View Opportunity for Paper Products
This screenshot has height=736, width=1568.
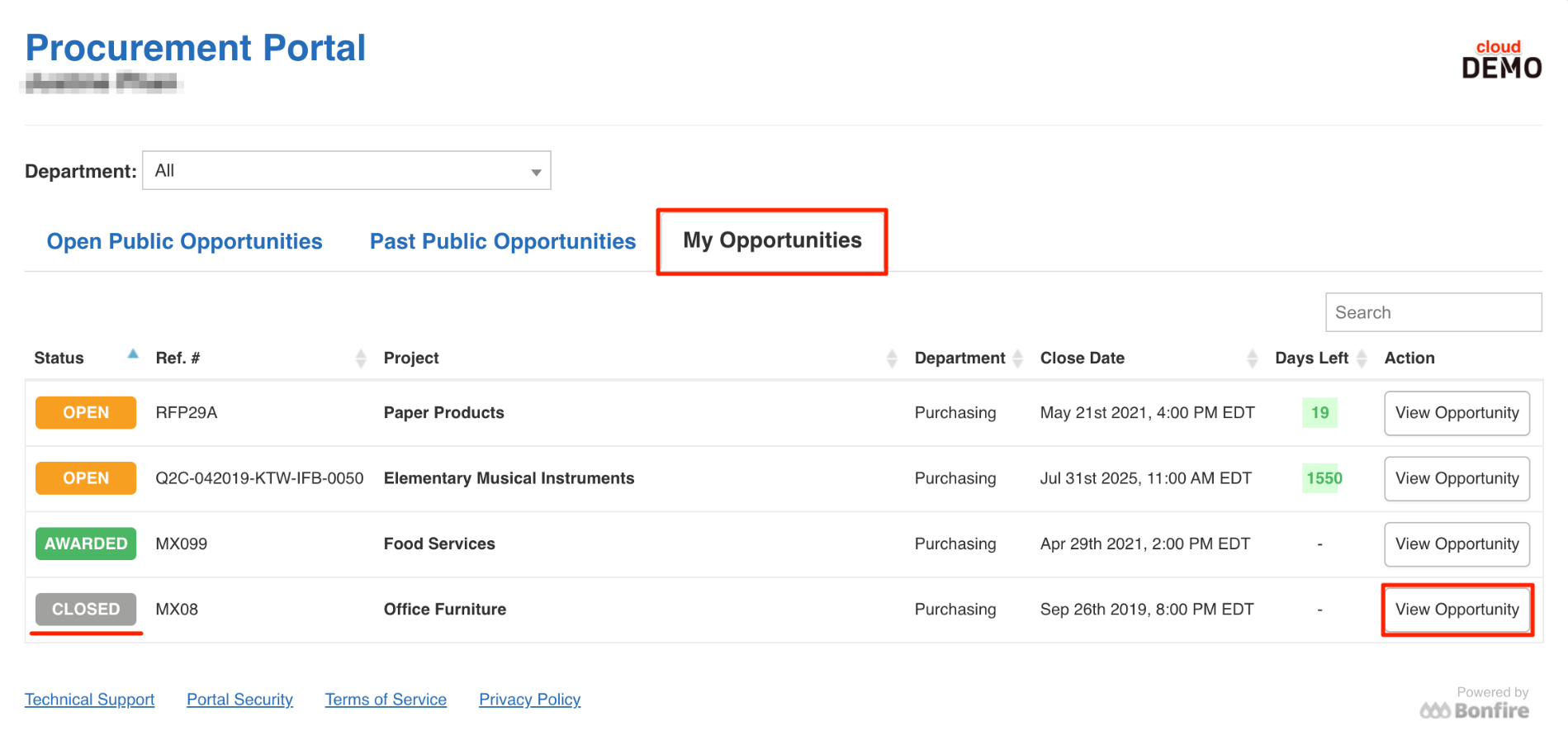pos(1457,413)
